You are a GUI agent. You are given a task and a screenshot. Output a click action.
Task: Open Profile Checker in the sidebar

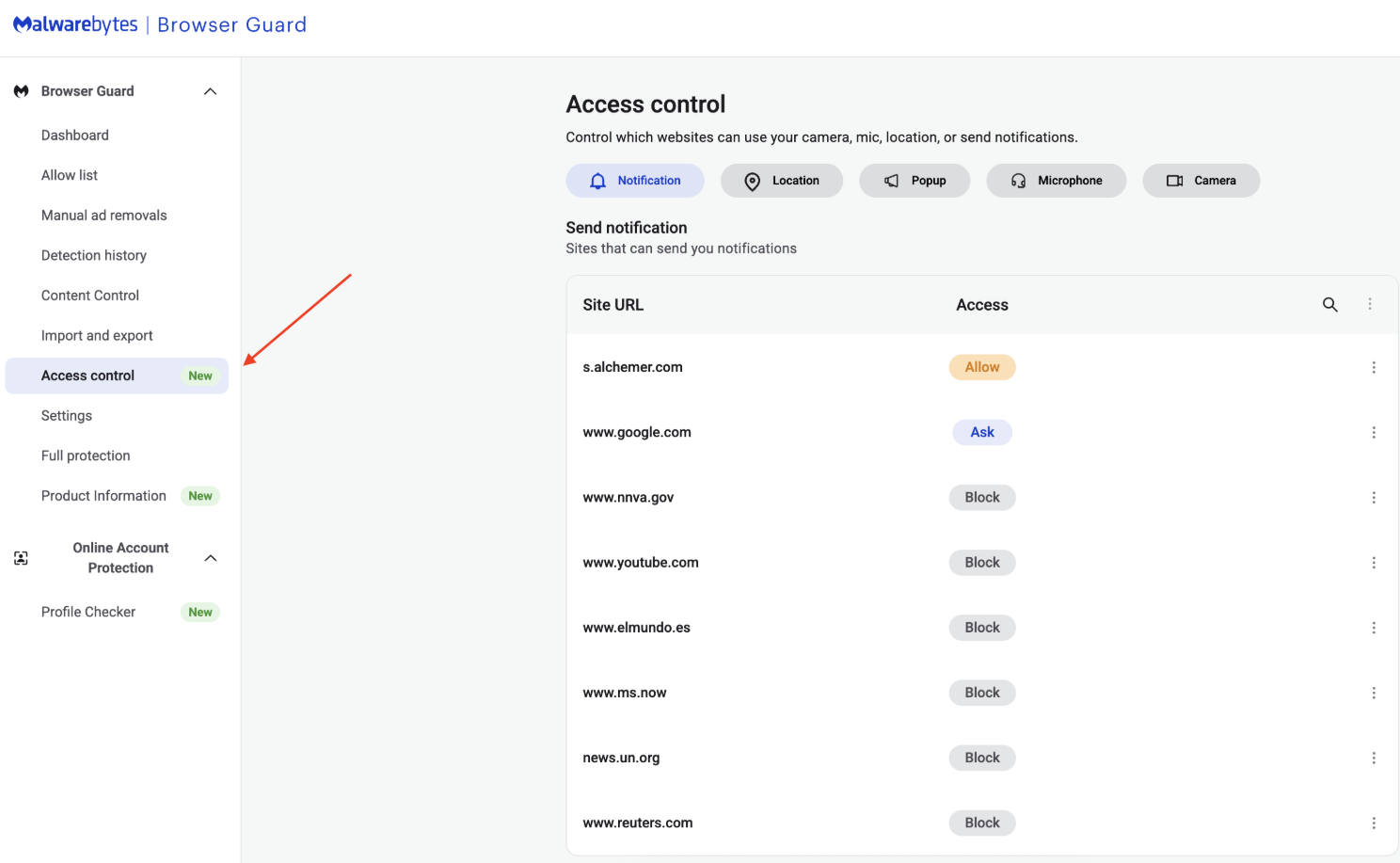[88, 613]
